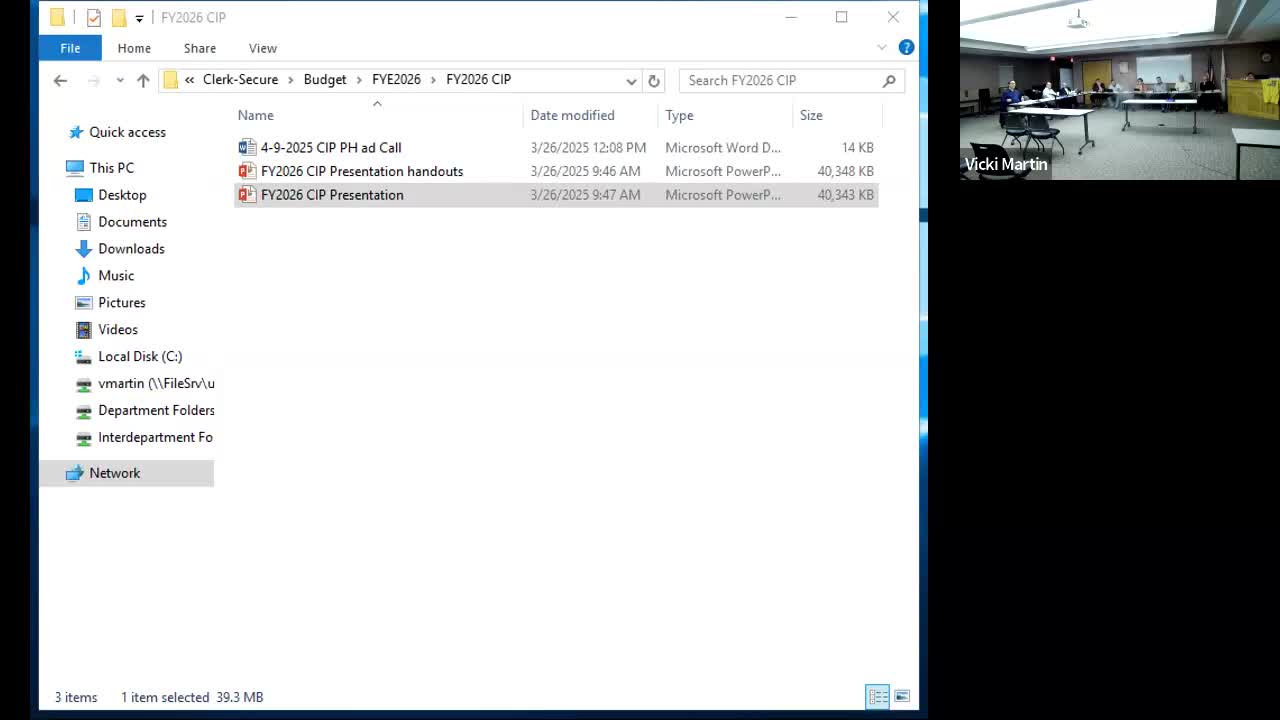Click the Back navigation arrow
This screenshot has width=1280, height=720.
click(60, 80)
